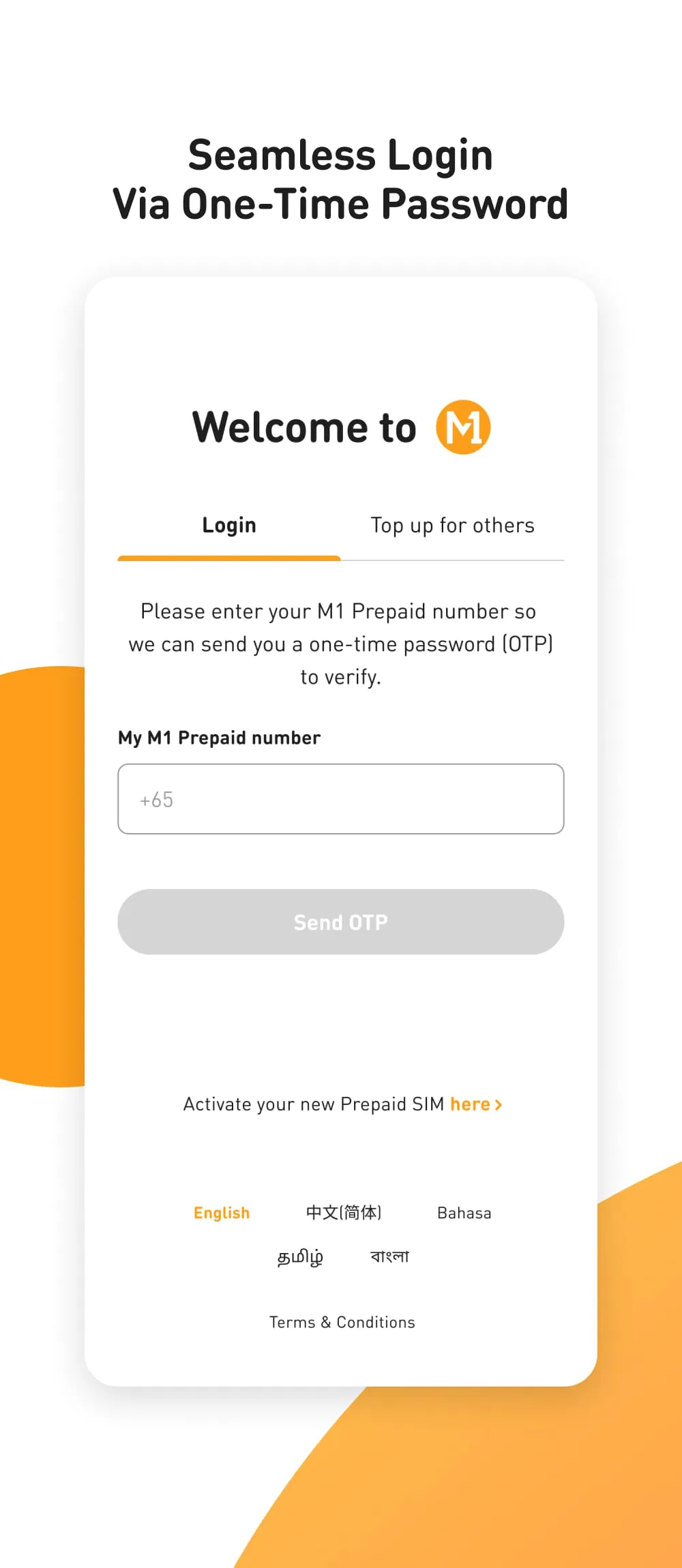Click the Activate your new Prepaid SIM text
This screenshot has width=682, height=1568.
point(314,1104)
